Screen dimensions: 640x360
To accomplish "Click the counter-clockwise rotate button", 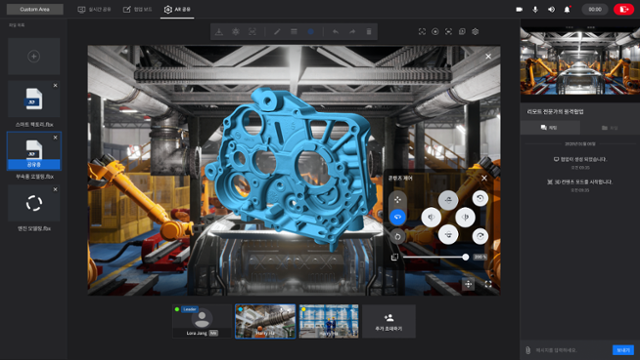I will point(480,198).
